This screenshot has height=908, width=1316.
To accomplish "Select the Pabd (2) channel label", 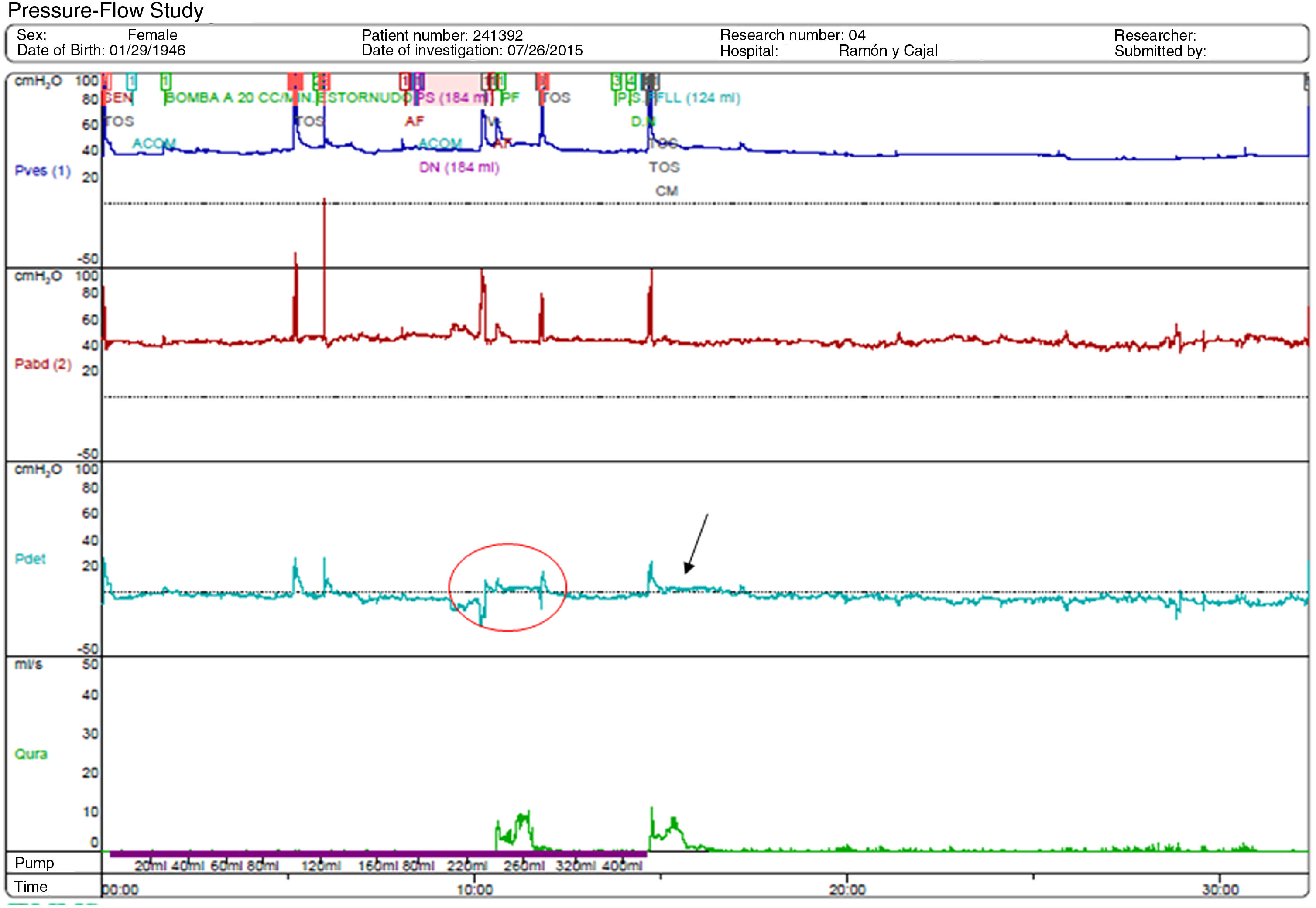I will (x=43, y=364).
